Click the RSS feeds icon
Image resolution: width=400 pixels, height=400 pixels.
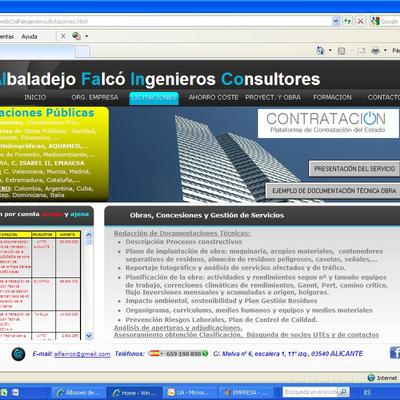tap(341, 51)
